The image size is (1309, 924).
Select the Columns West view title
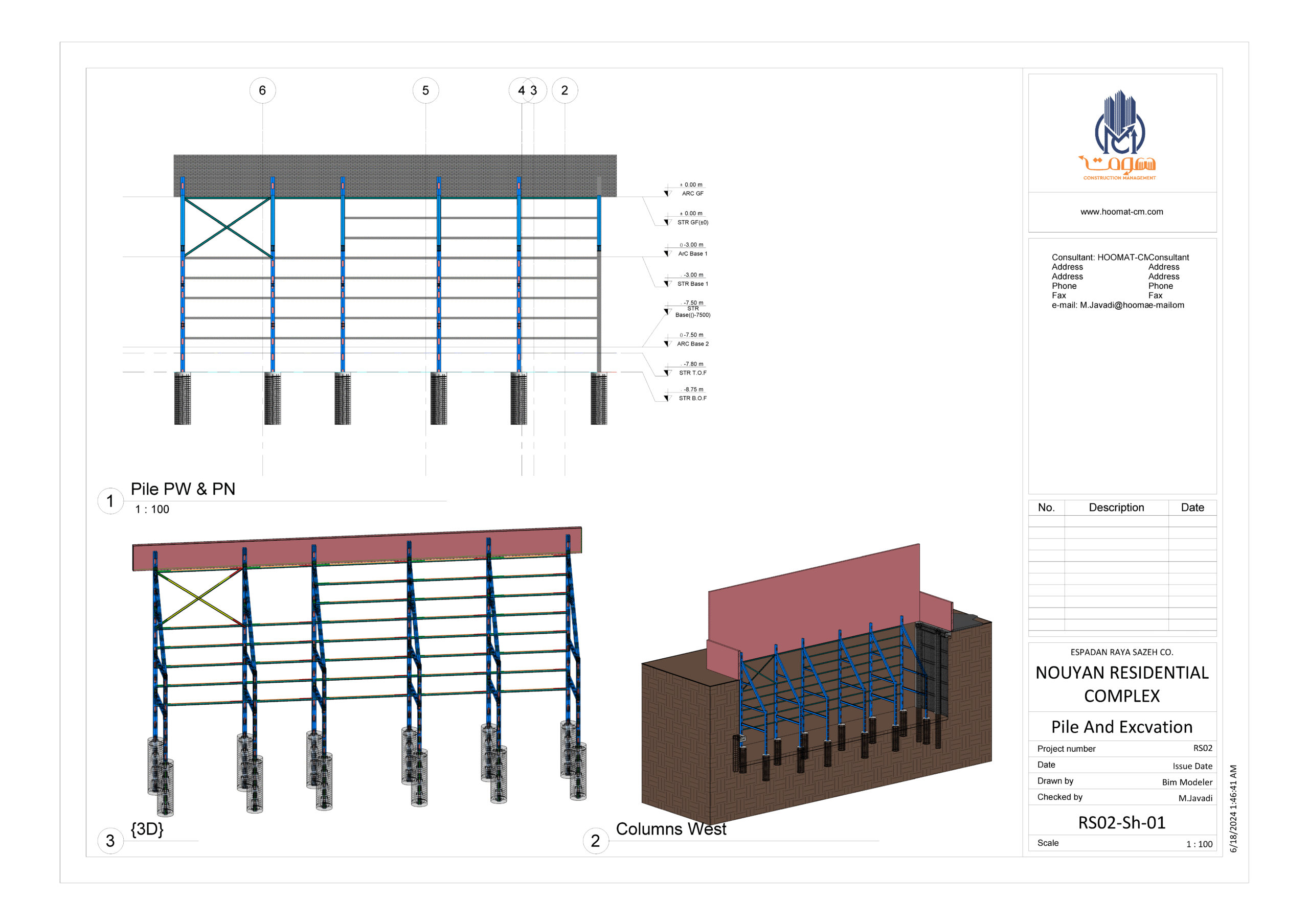click(x=670, y=829)
